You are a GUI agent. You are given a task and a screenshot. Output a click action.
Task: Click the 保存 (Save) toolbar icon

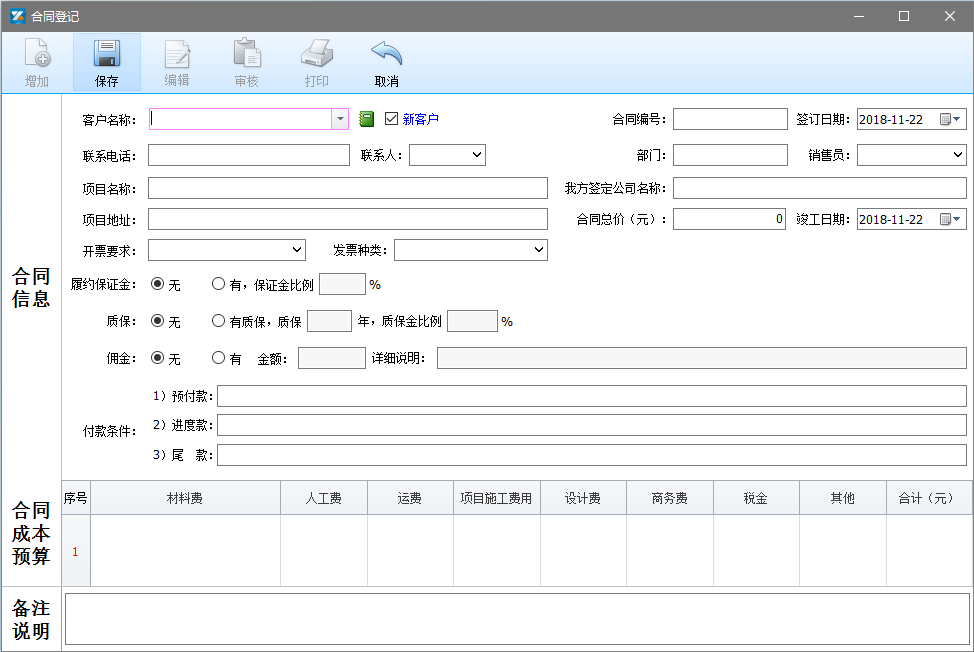tap(106, 55)
